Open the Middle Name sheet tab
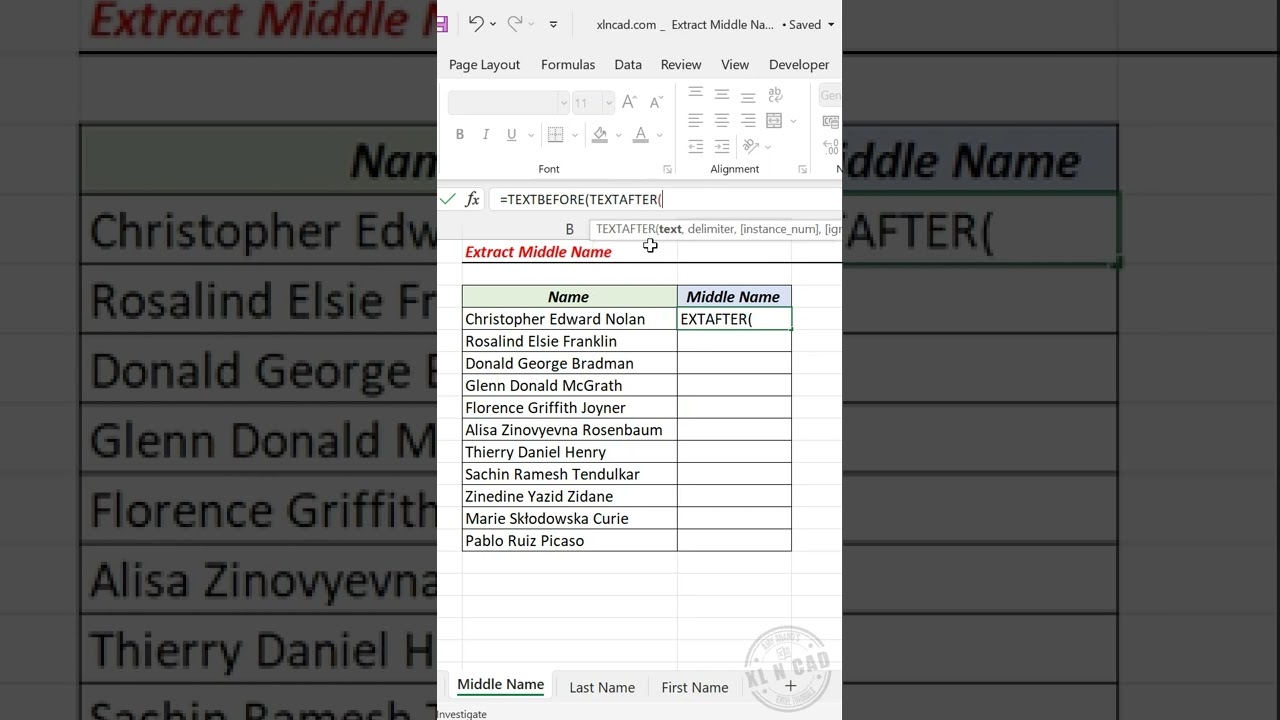 pyautogui.click(x=500, y=685)
